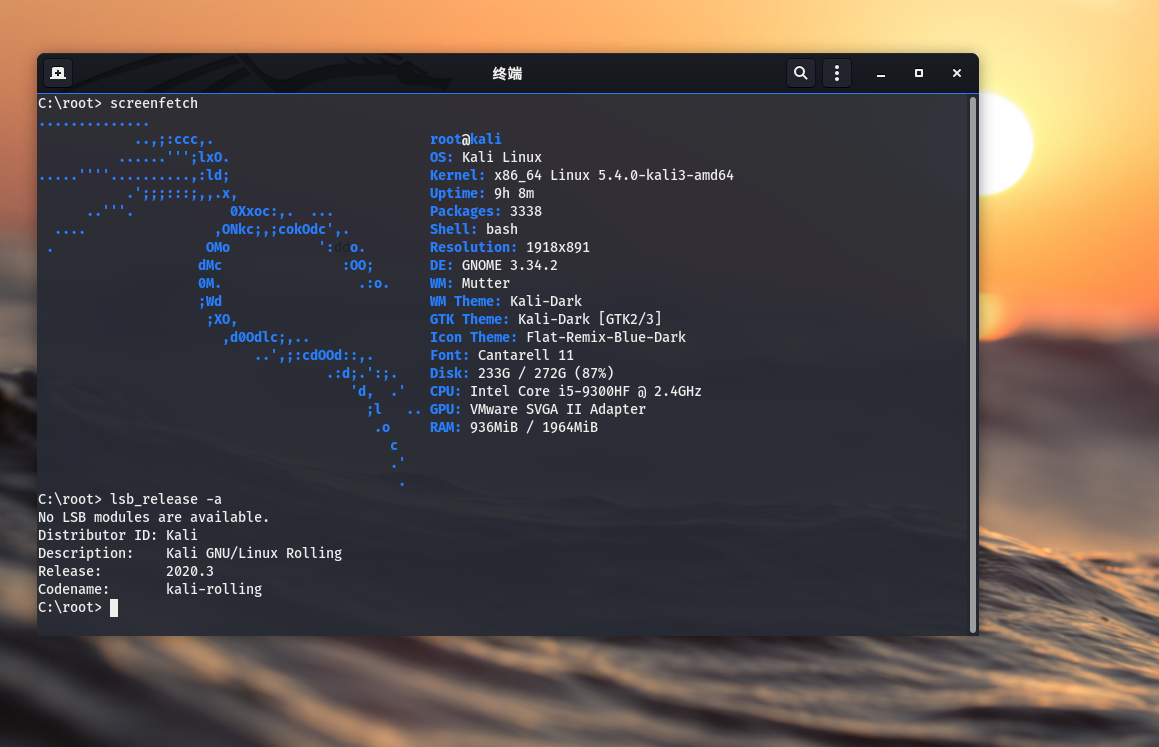Minimize the terminal window

point(880,73)
